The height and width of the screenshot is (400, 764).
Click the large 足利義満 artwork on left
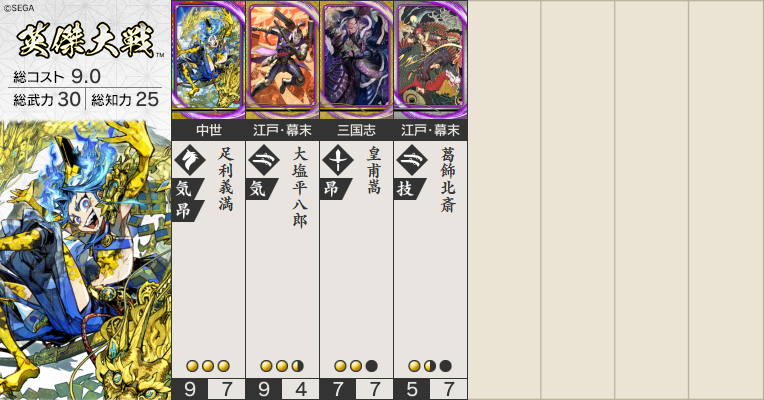pos(85,260)
